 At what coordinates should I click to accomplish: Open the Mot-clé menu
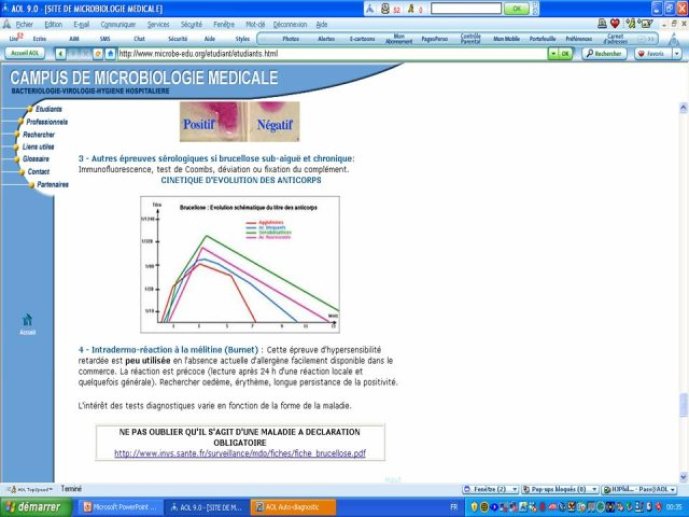click(x=255, y=25)
